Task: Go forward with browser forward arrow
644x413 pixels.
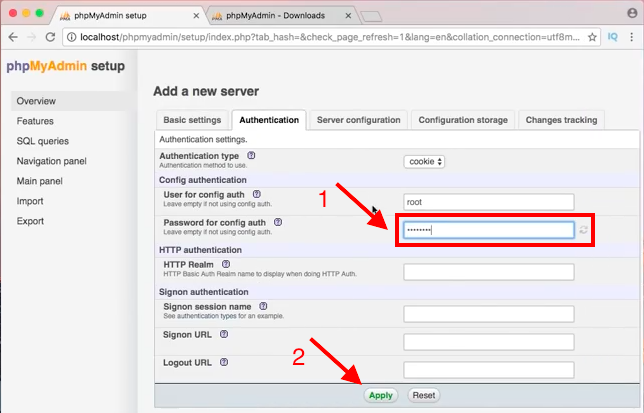Action: (x=32, y=37)
